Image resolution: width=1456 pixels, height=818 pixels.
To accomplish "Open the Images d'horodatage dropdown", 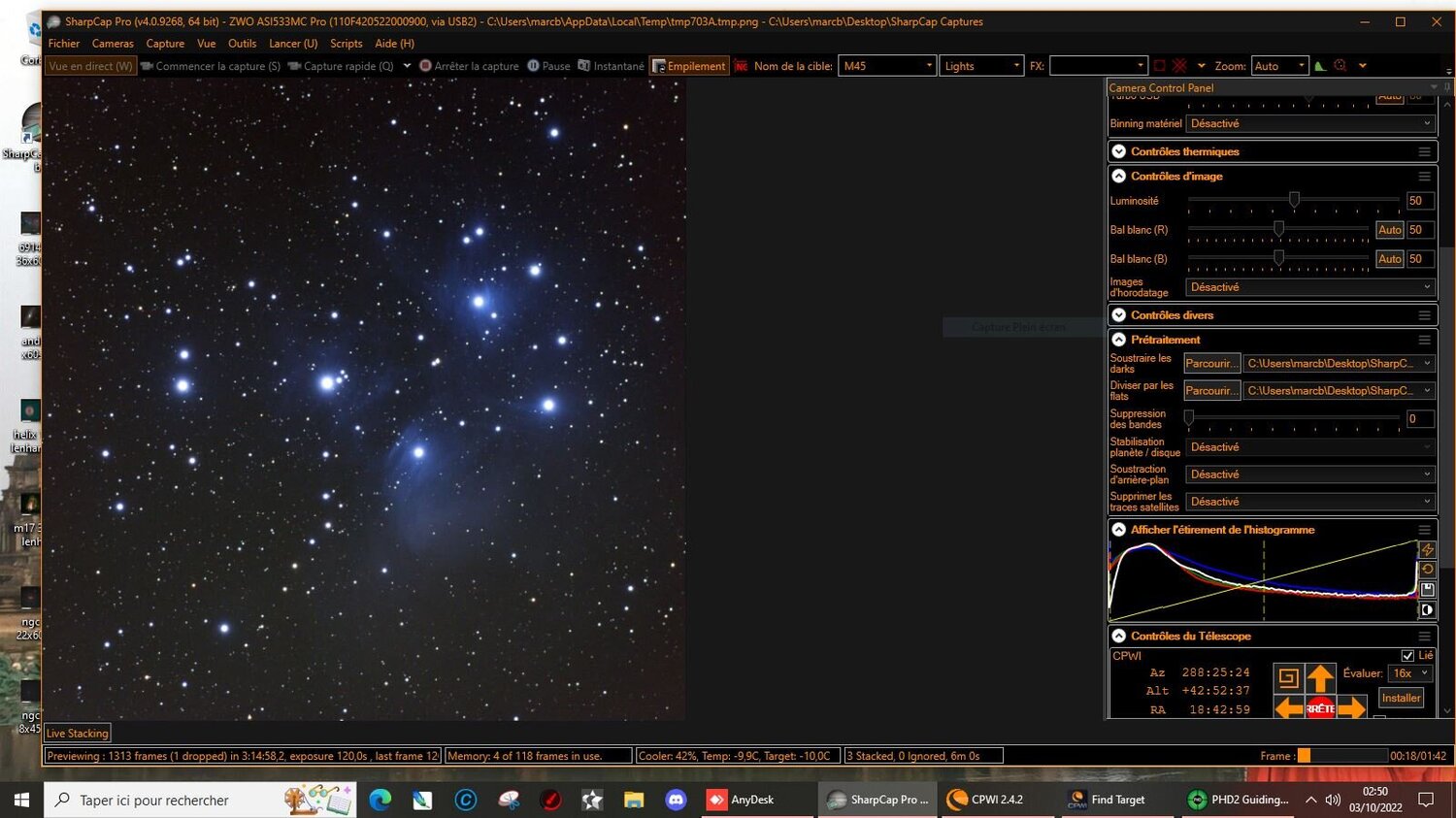I will (x=1309, y=287).
